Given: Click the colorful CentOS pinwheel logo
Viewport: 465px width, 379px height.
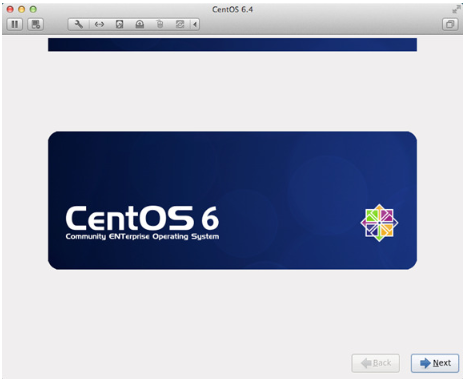Looking at the screenshot, I should coord(379,223).
